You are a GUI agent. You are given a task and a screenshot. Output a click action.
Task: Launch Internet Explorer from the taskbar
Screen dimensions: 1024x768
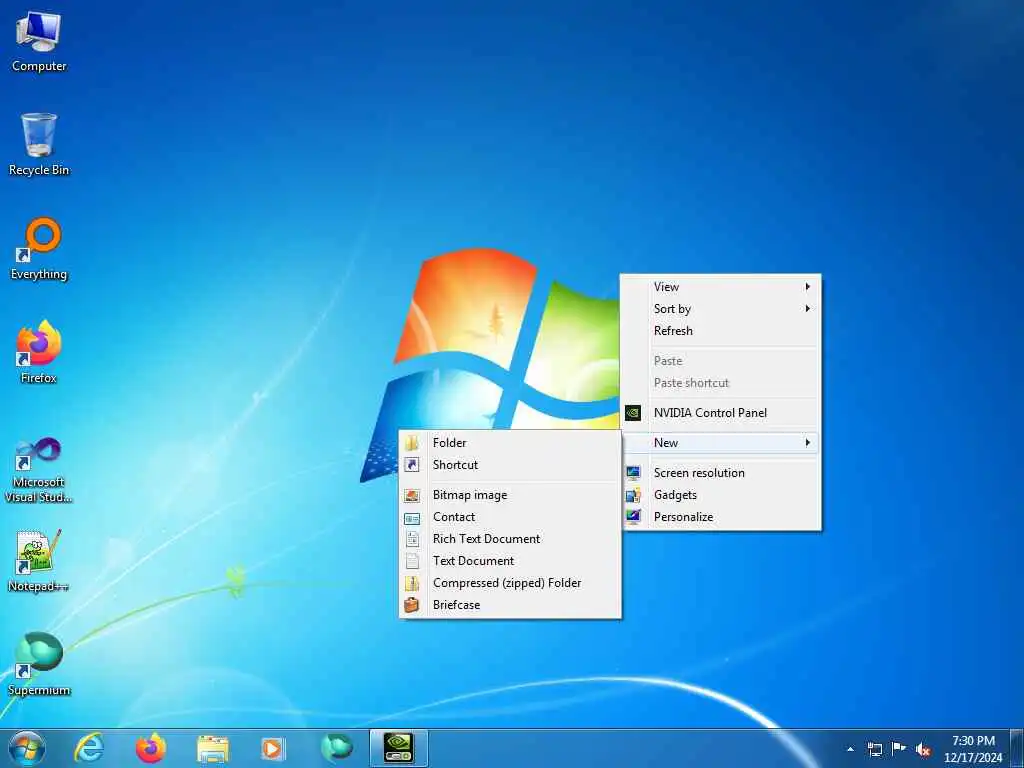click(x=89, y=748)
